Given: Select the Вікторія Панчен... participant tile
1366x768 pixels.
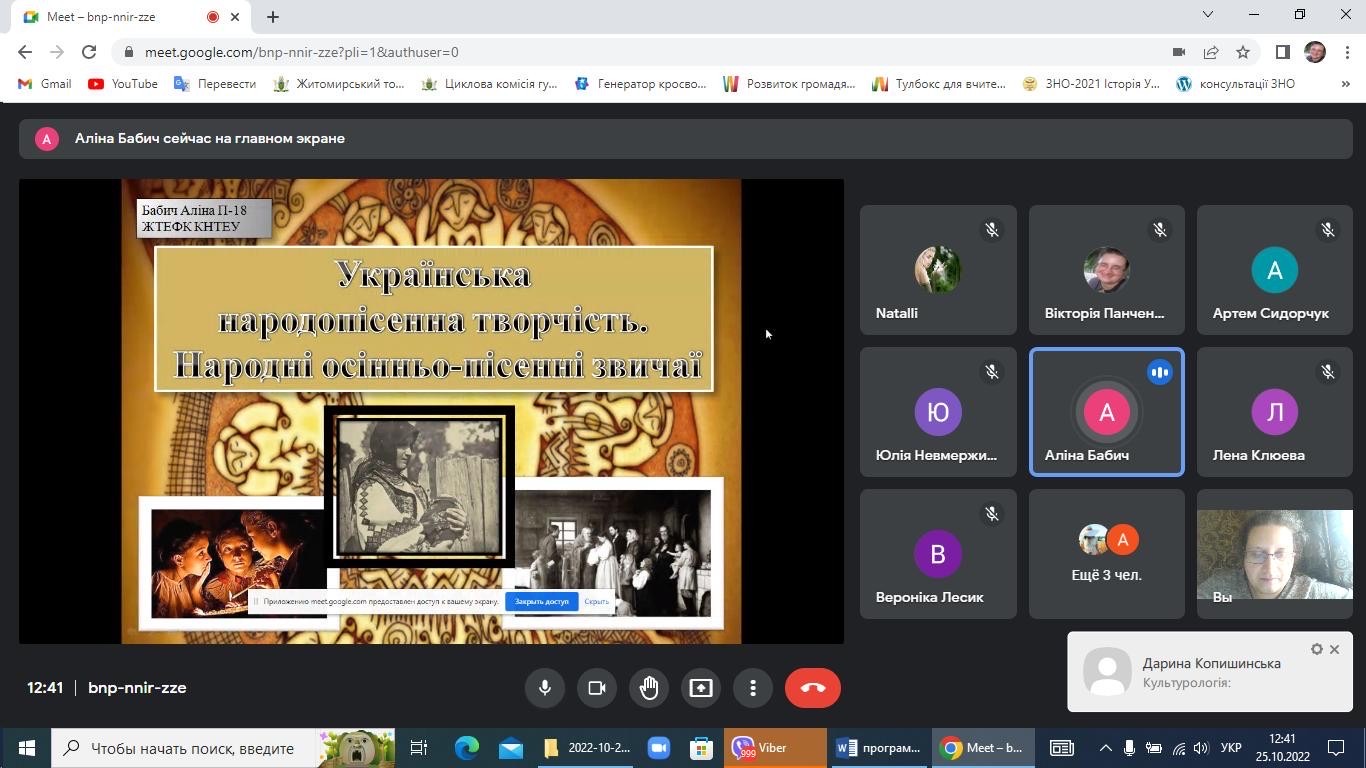Looking at the screenshot, I should click(1106, 270).
